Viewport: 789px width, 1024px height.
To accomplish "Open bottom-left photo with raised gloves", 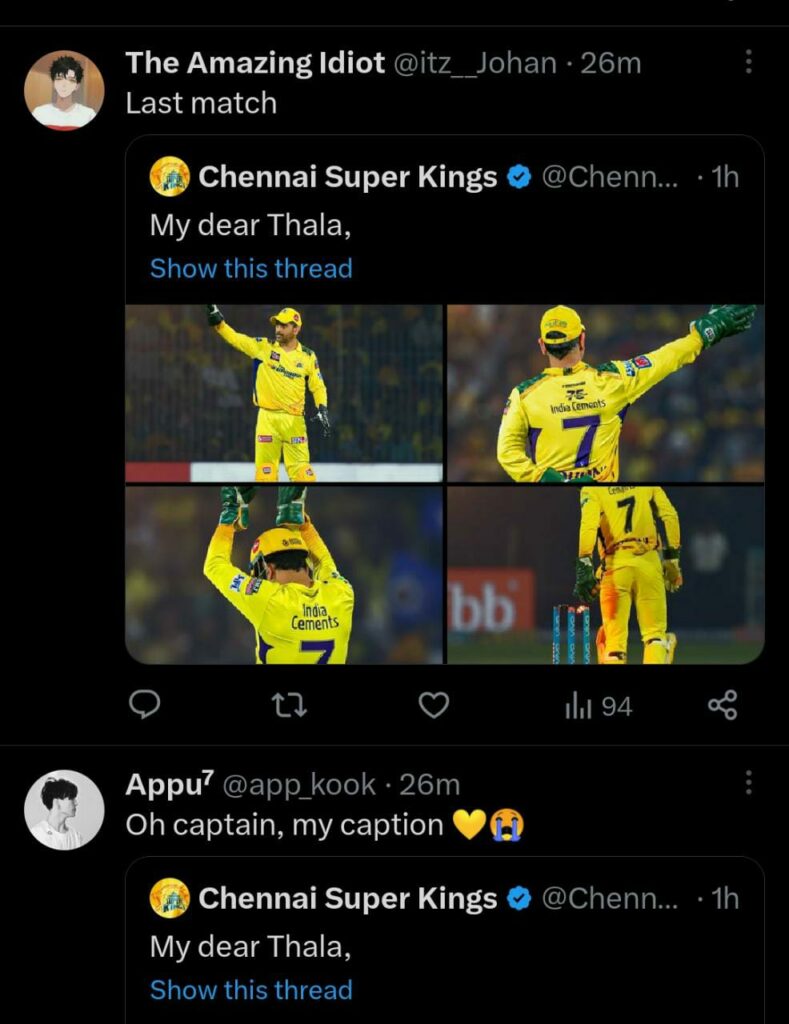I will click(x=284, y=575).
